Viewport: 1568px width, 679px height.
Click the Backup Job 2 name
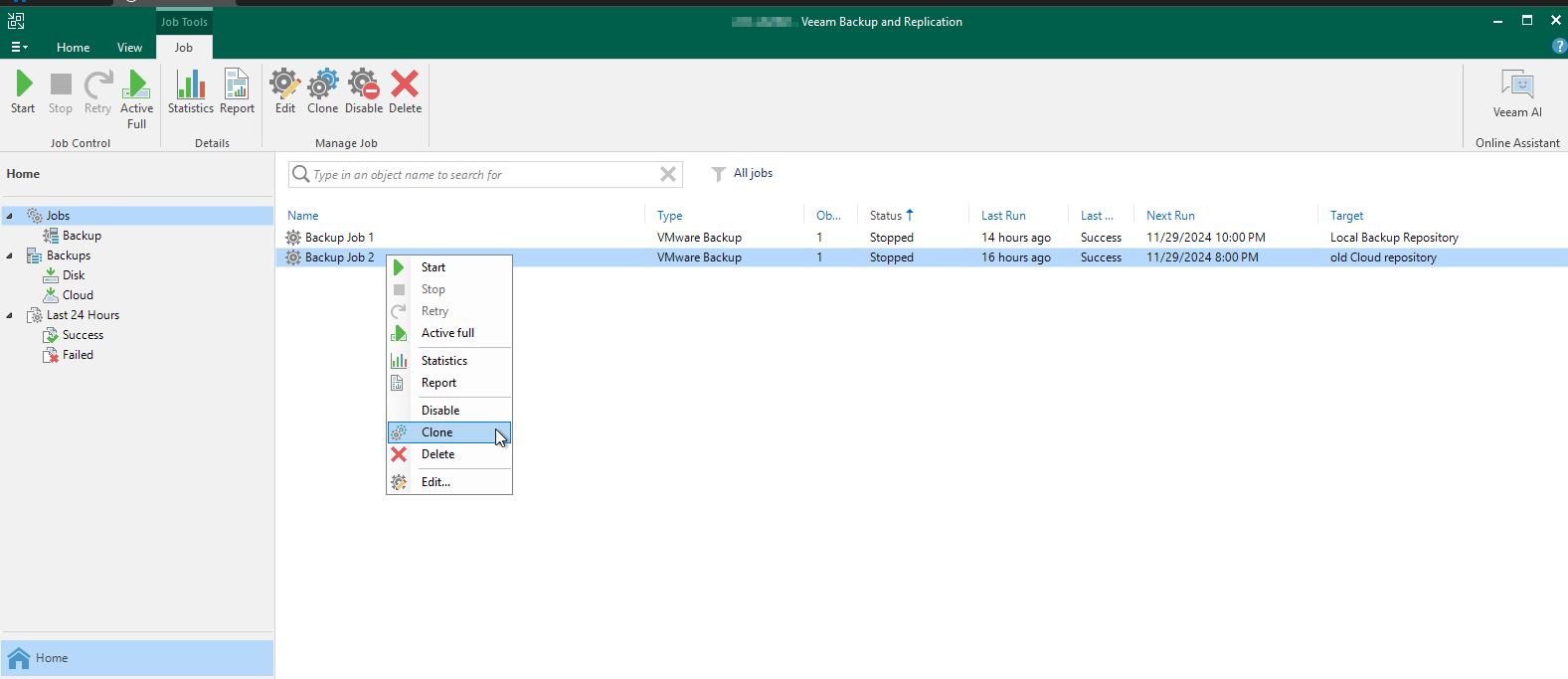click(x=339, y=257)
